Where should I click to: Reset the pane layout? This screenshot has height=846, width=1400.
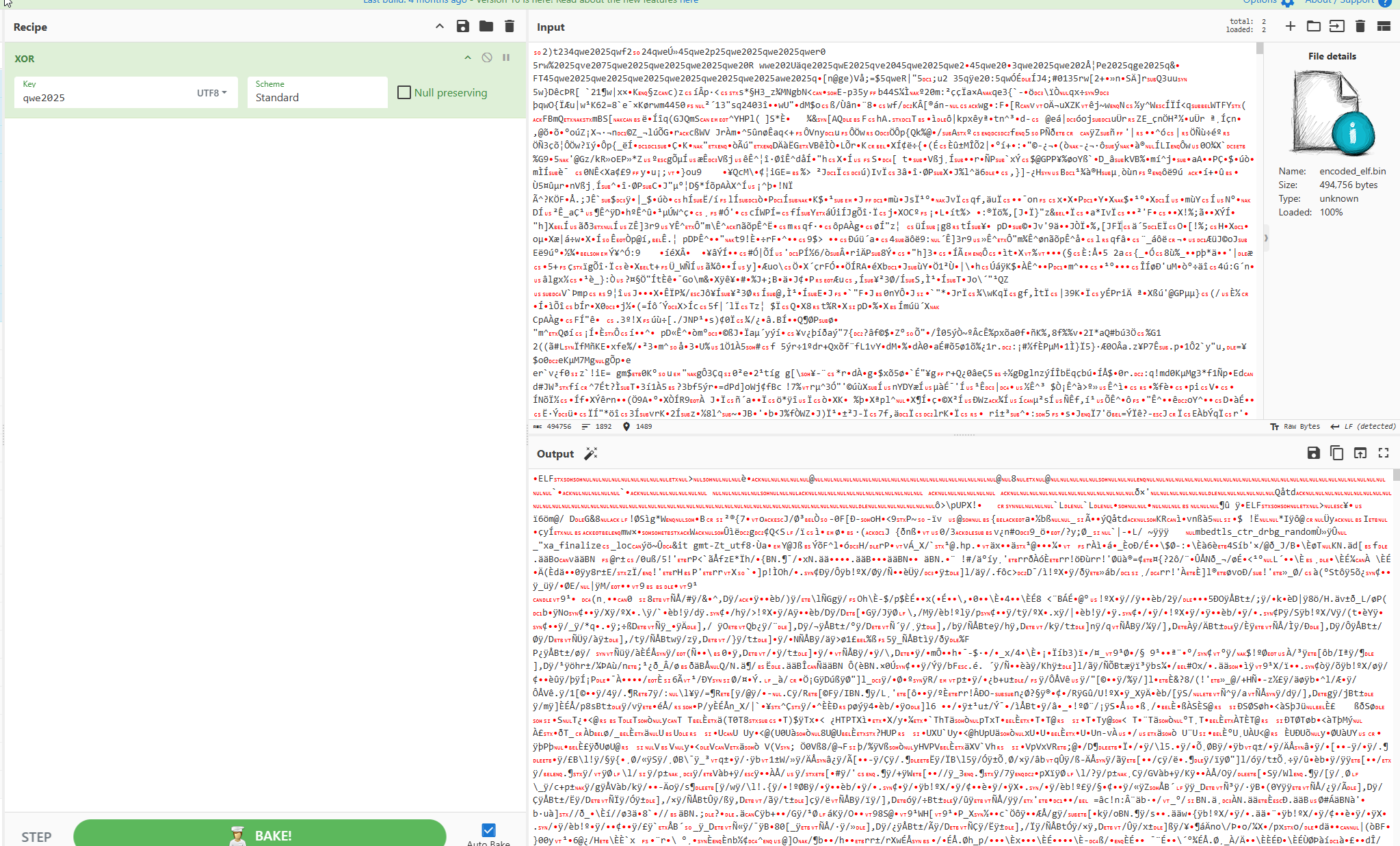point(1384,27)
